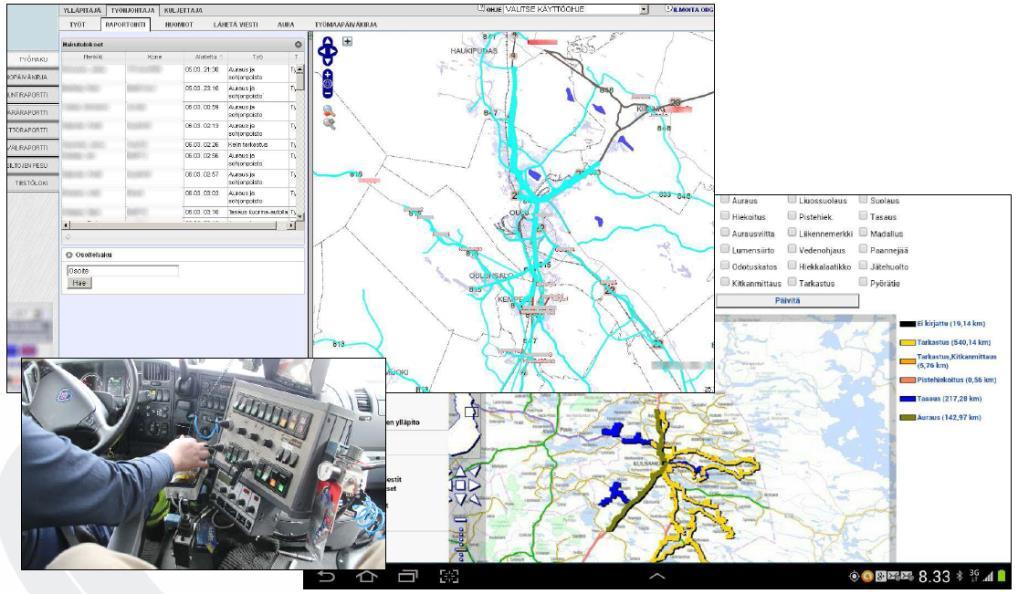Pan the lower map up

pos(460,472)
